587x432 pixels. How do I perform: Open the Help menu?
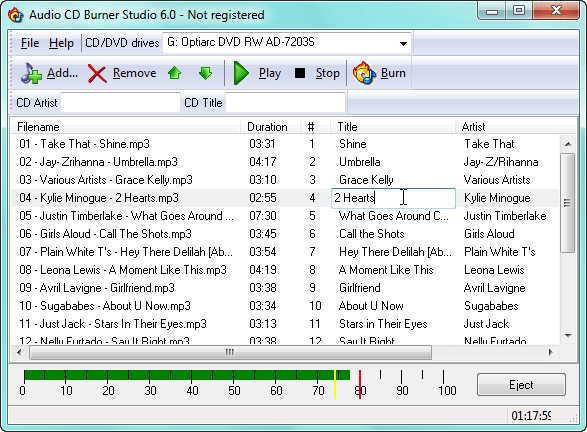click(61, 43)
